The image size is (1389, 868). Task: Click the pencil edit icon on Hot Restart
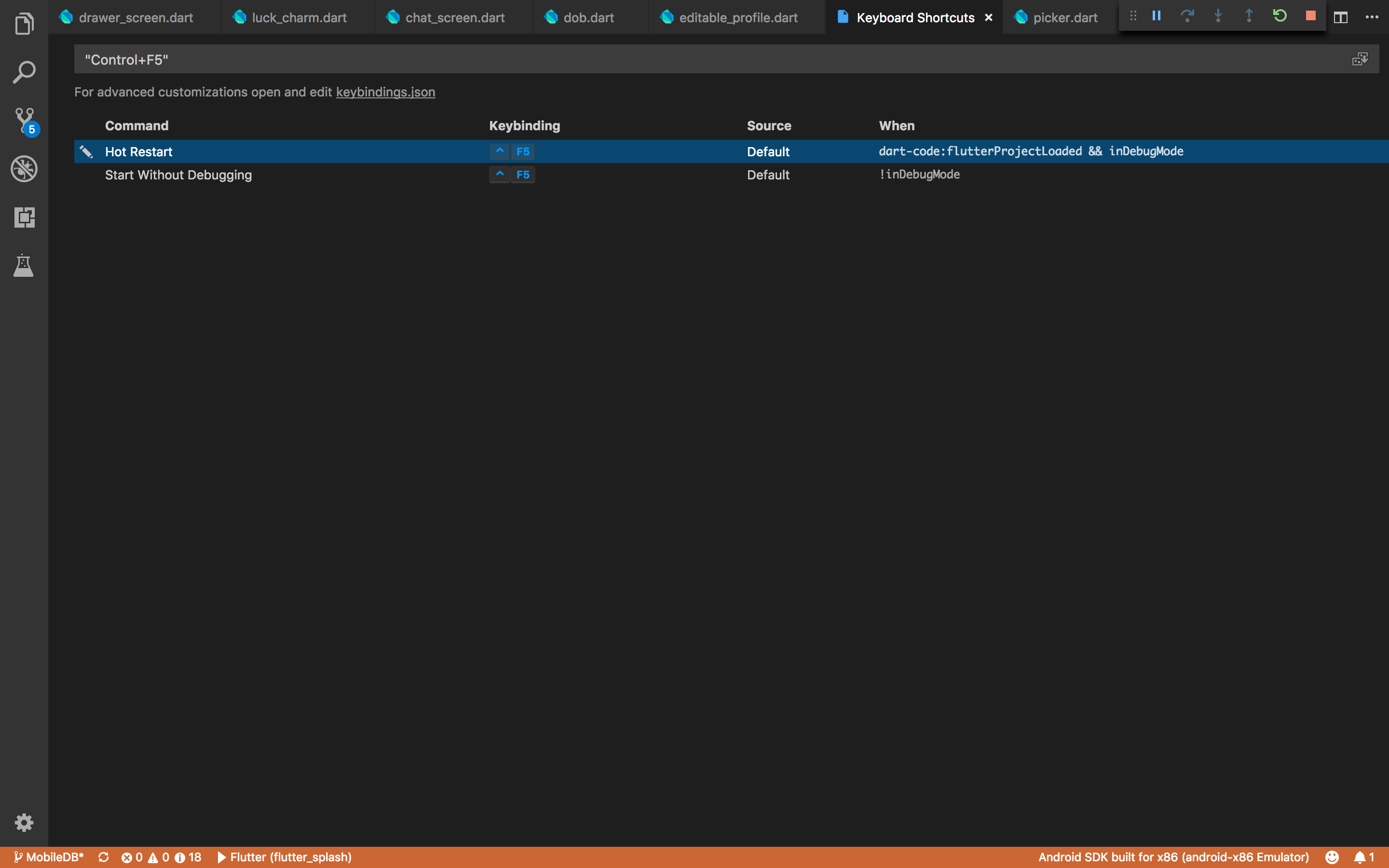click(86, 151)
